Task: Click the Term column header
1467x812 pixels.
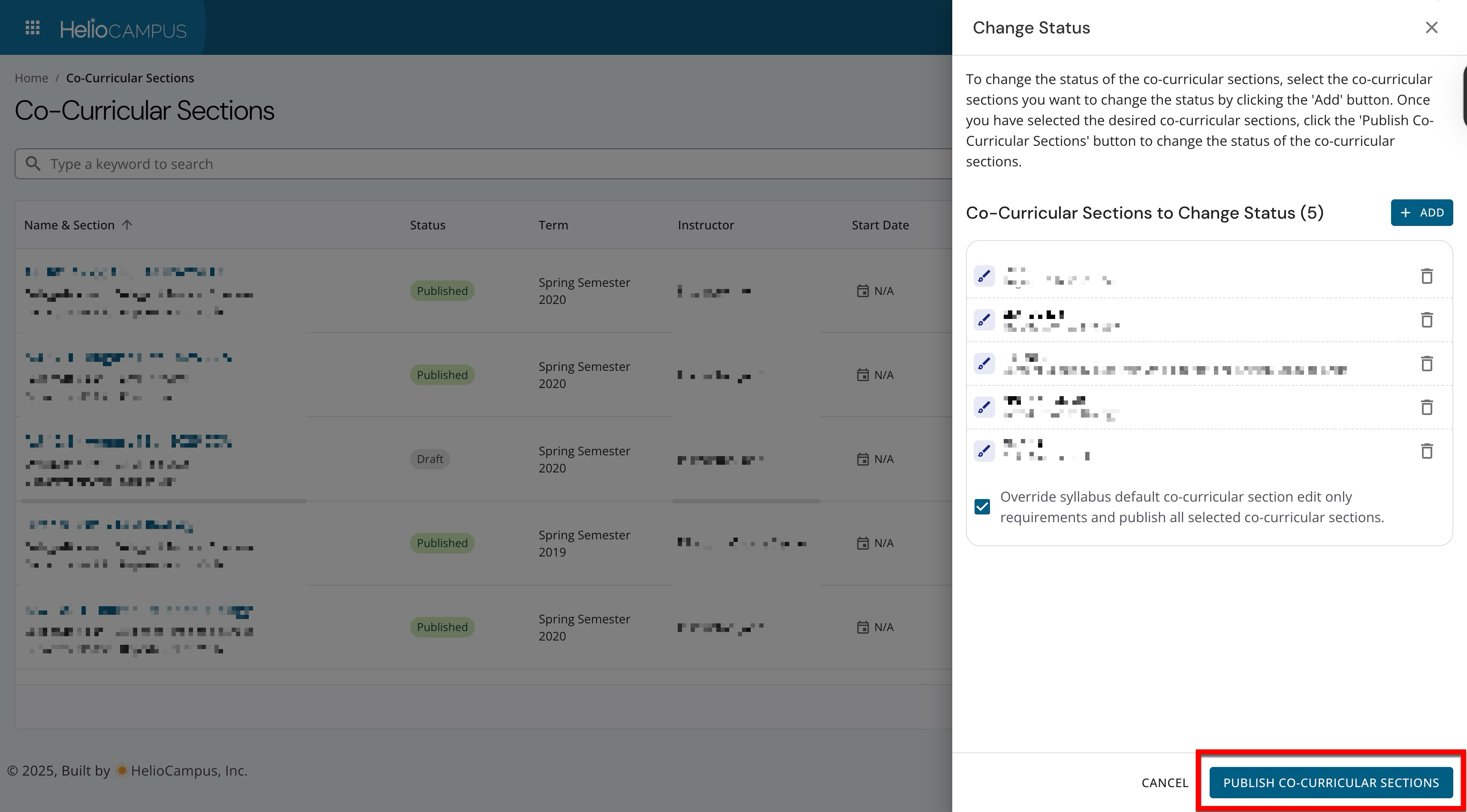Action: 553,226
